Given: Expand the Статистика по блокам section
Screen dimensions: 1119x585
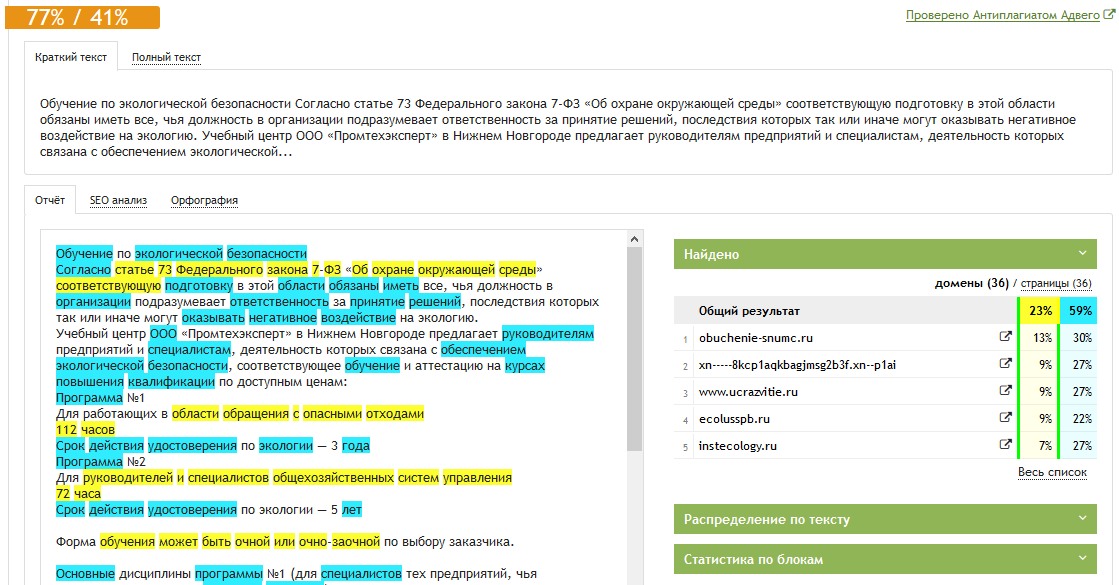Looking at the screenshot, I should [x=1080, y=559].
